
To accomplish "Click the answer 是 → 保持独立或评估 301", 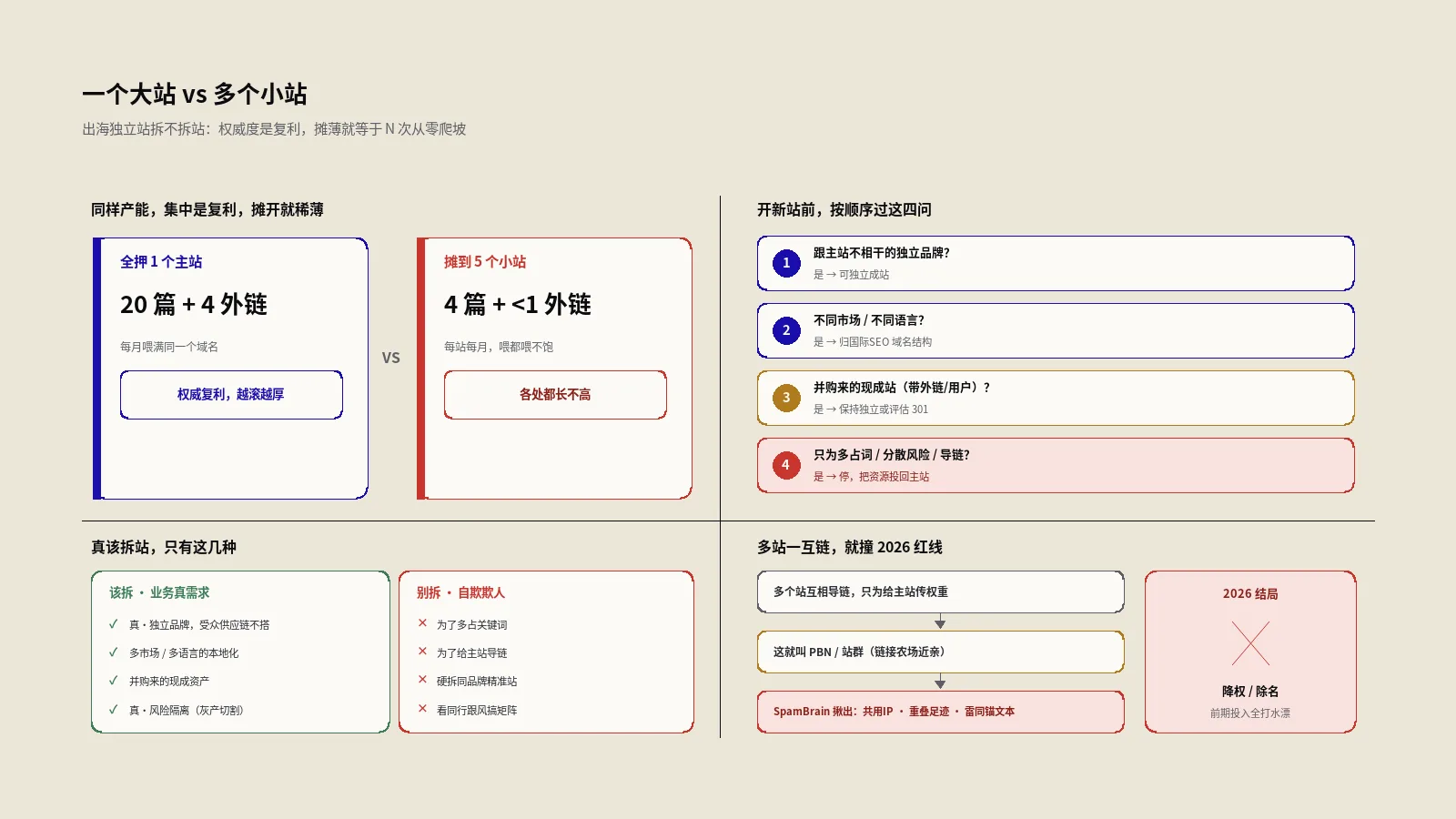I will pyautogui.click(x=871, y=409).
